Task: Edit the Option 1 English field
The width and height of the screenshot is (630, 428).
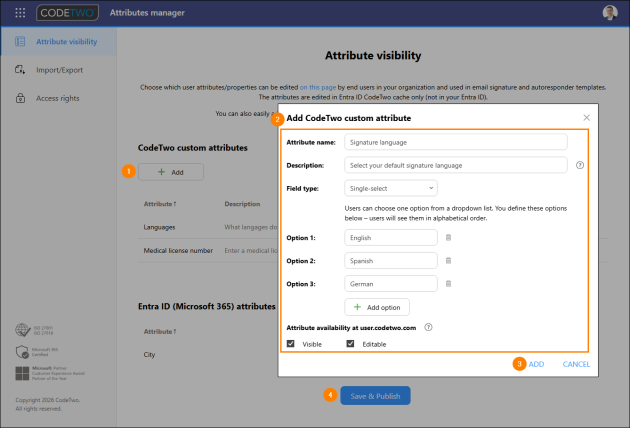Action: [391, 238]
